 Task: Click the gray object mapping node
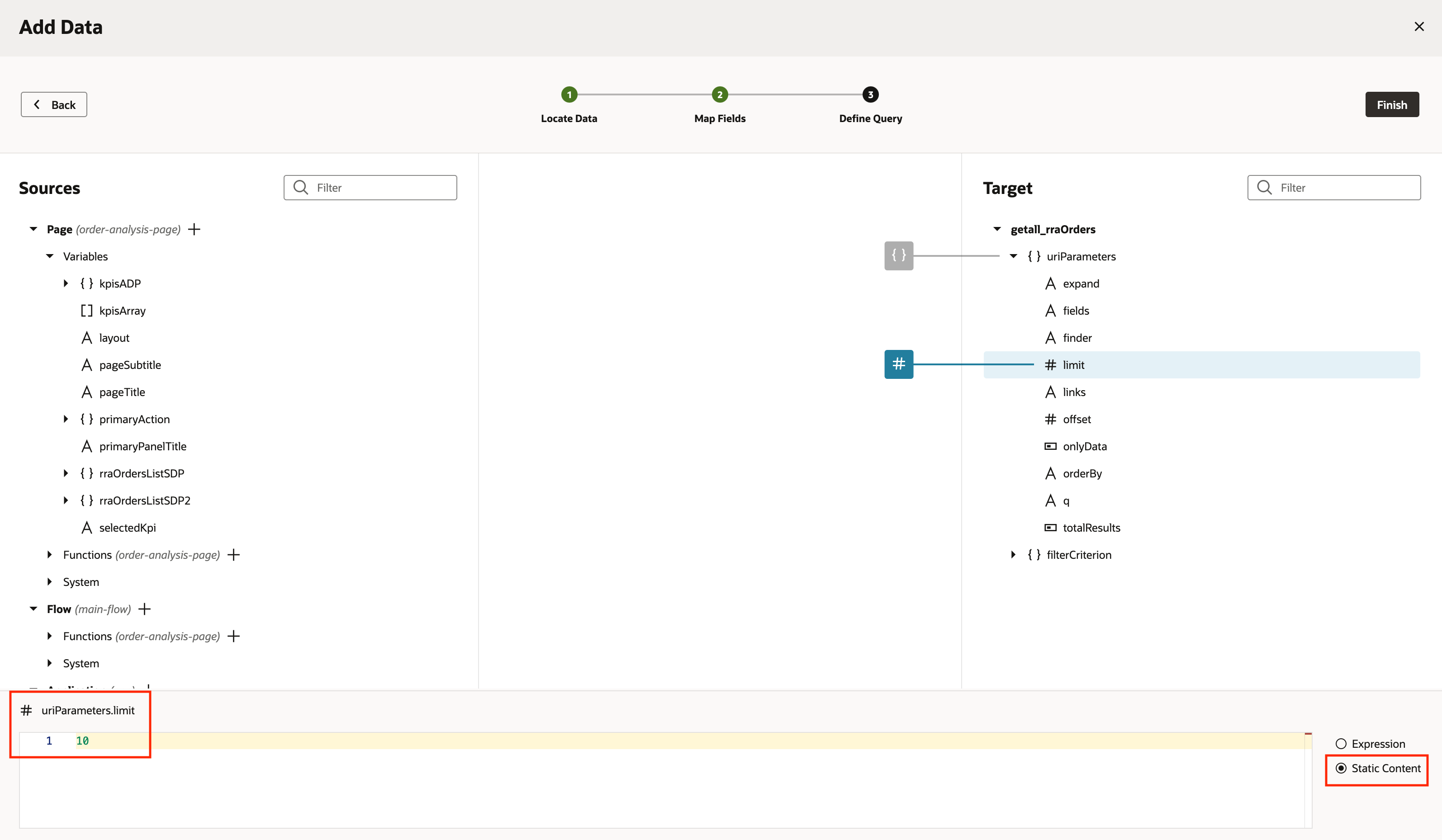(898, 255)
